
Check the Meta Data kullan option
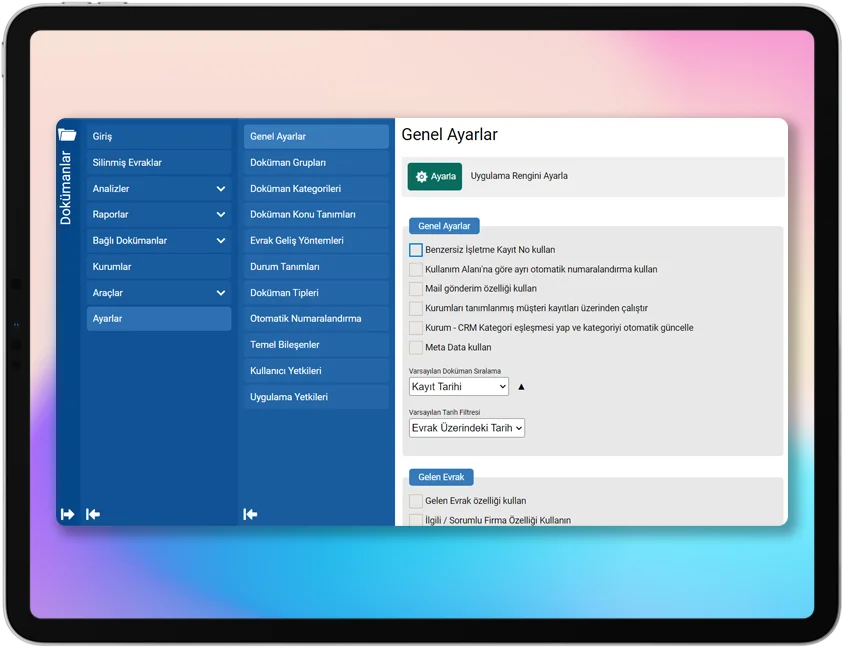pyautogui.click(x=416, y=347)
